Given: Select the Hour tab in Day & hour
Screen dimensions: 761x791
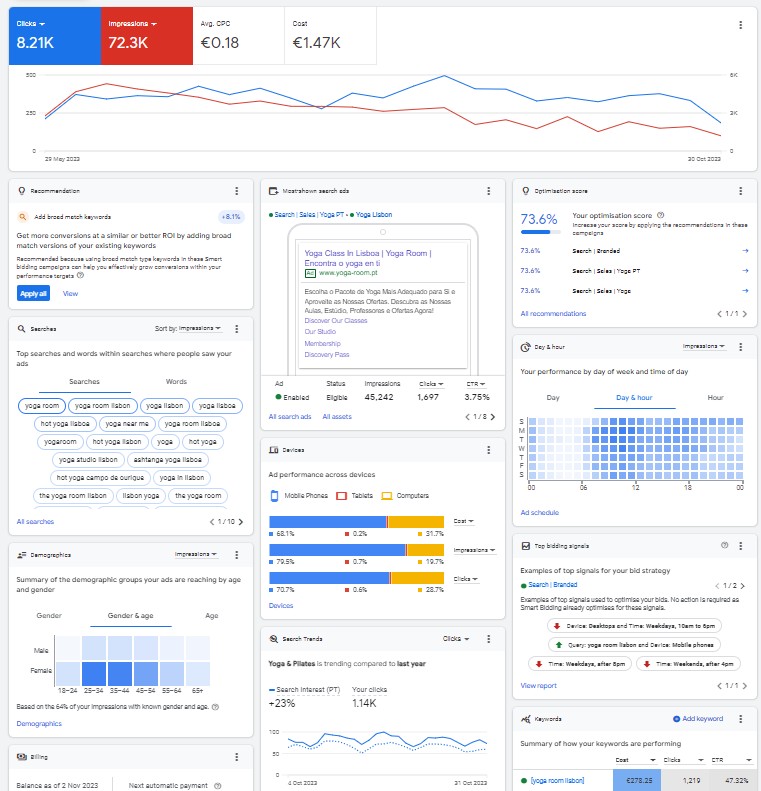Looking at the screenshot, I should click(x=715, y=398).
